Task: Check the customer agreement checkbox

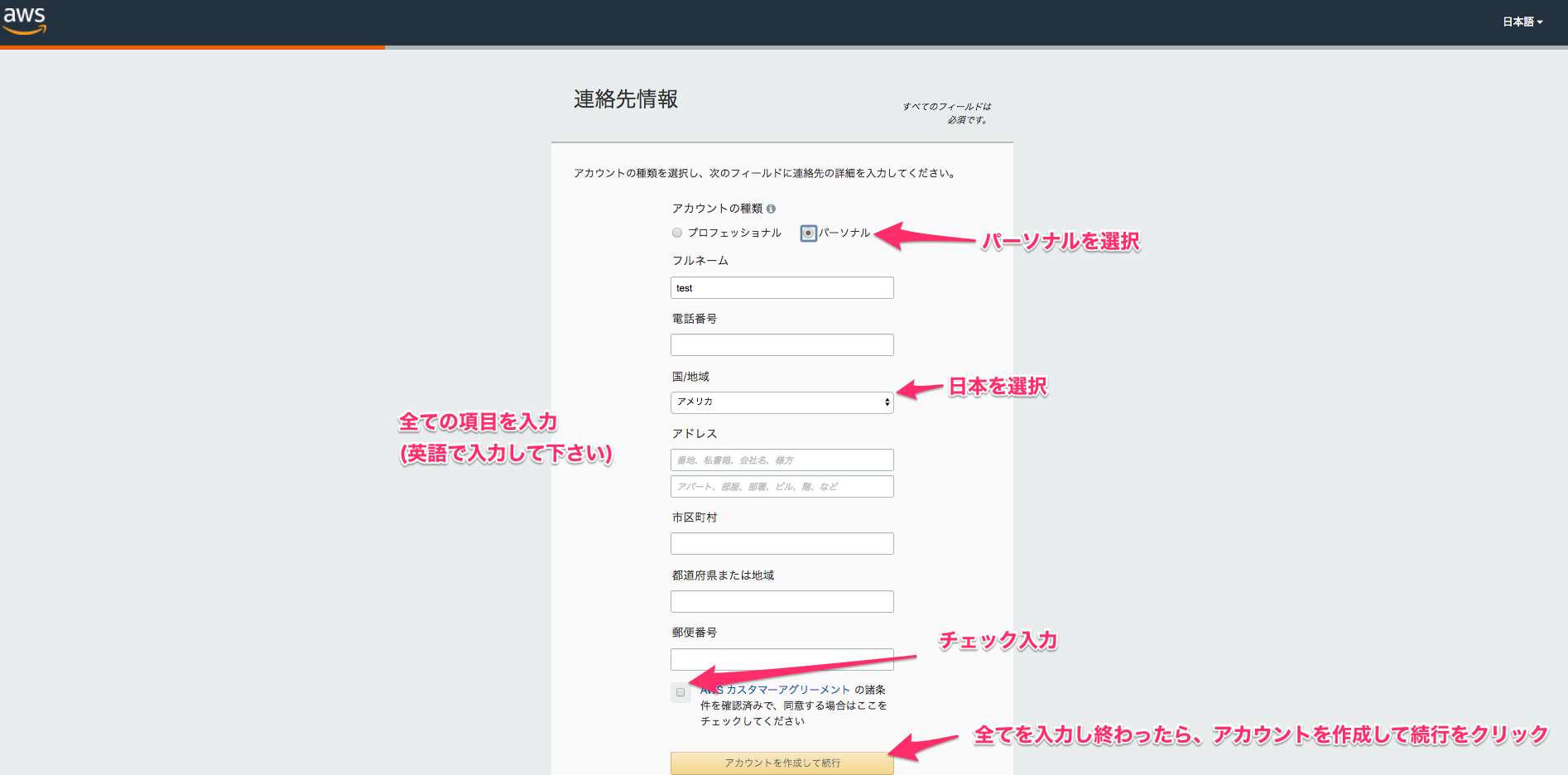Action: pyautogui.click(x=681, y=692)
